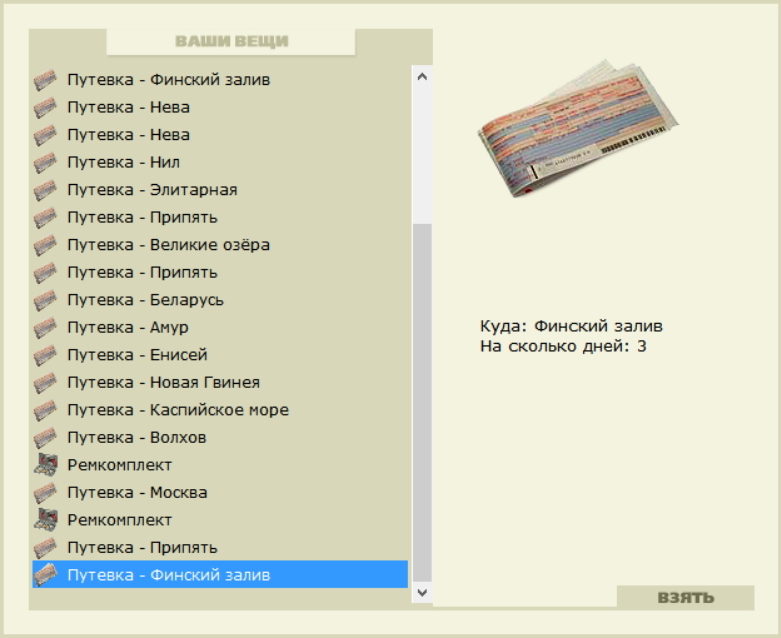The width and height of the screenshot is (781, 638).
Task: Select Путевка - Нева directly below top Финский залив
Action: point(220,107)
